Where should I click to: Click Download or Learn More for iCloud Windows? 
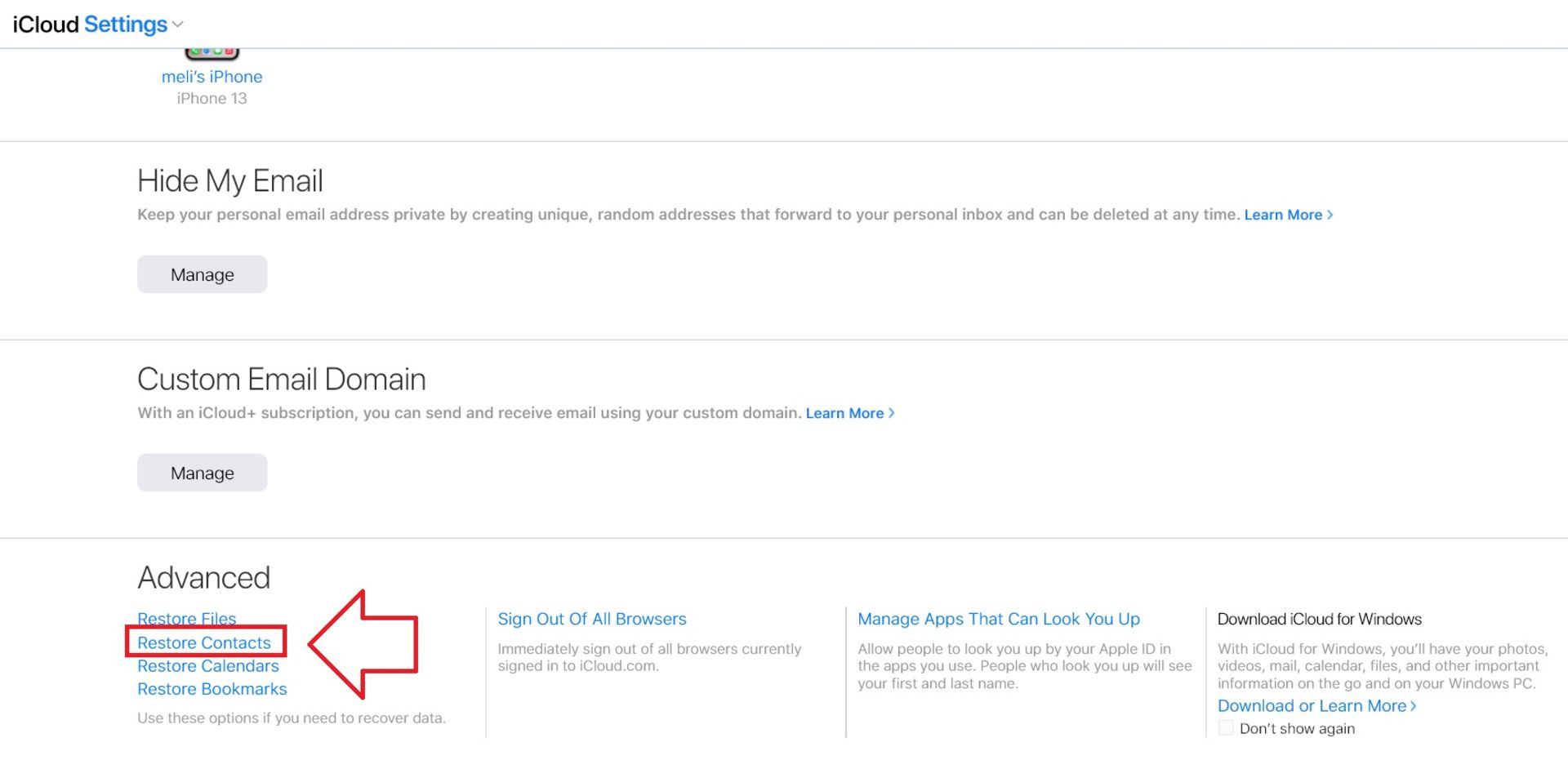pyautogui.click(x=1312, y=705)
